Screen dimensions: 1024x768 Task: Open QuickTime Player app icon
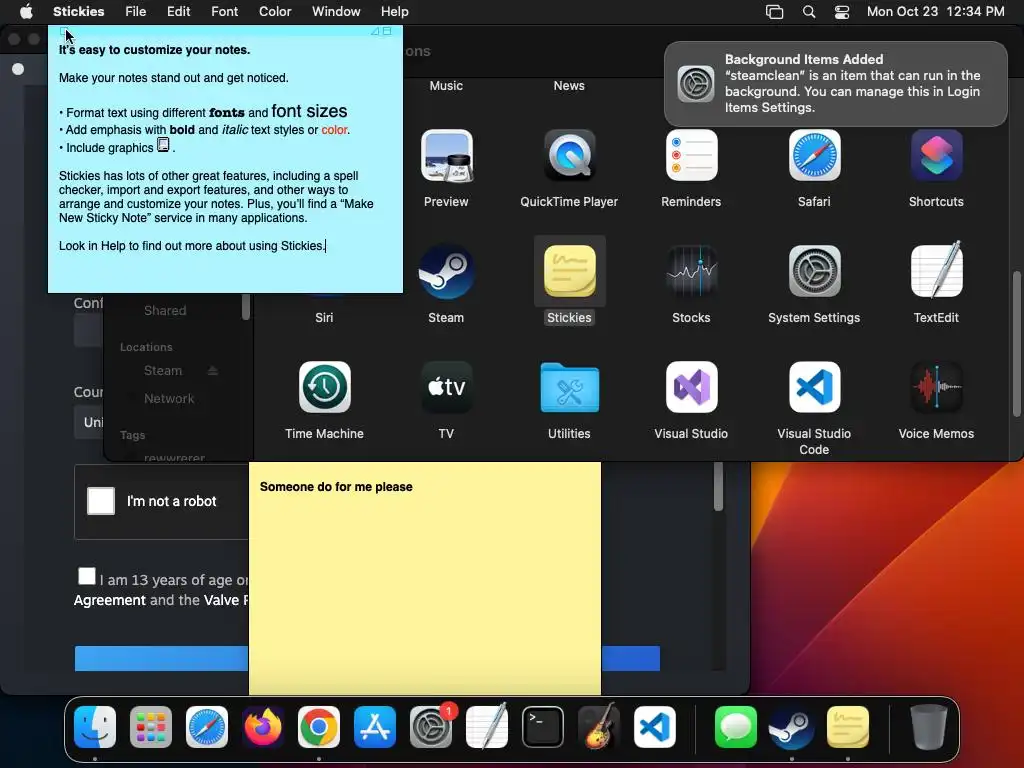(x=569, y=155)
